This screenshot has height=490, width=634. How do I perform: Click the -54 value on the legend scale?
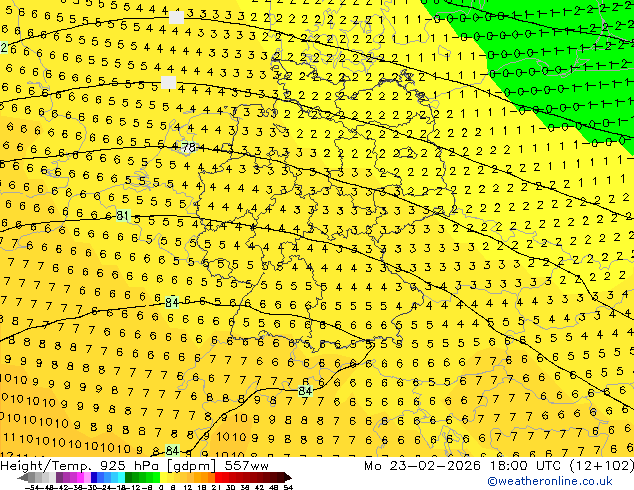click(32, 487)
